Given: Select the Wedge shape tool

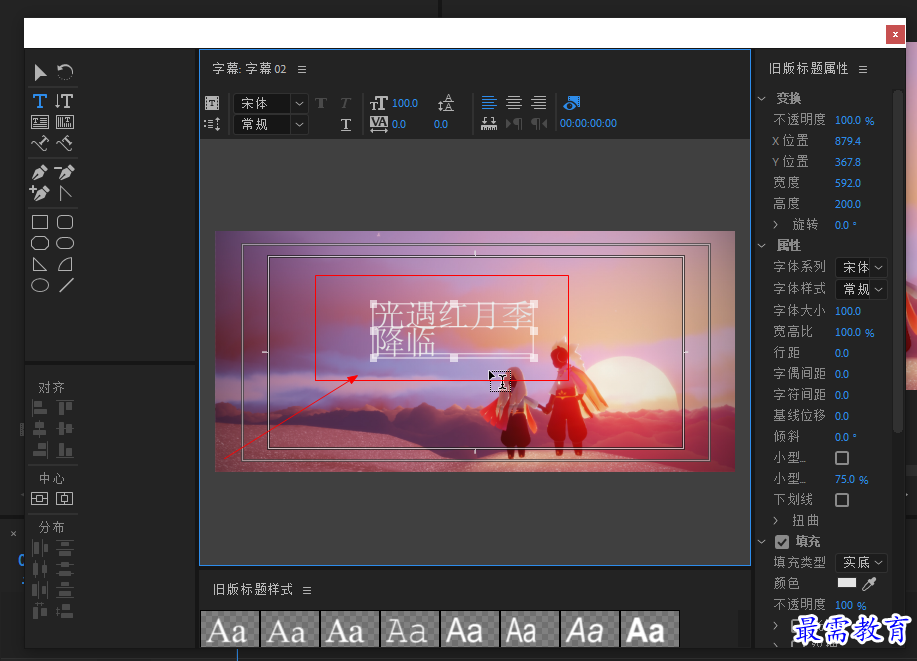Looking at the screenshot, I should pos(40,264).
